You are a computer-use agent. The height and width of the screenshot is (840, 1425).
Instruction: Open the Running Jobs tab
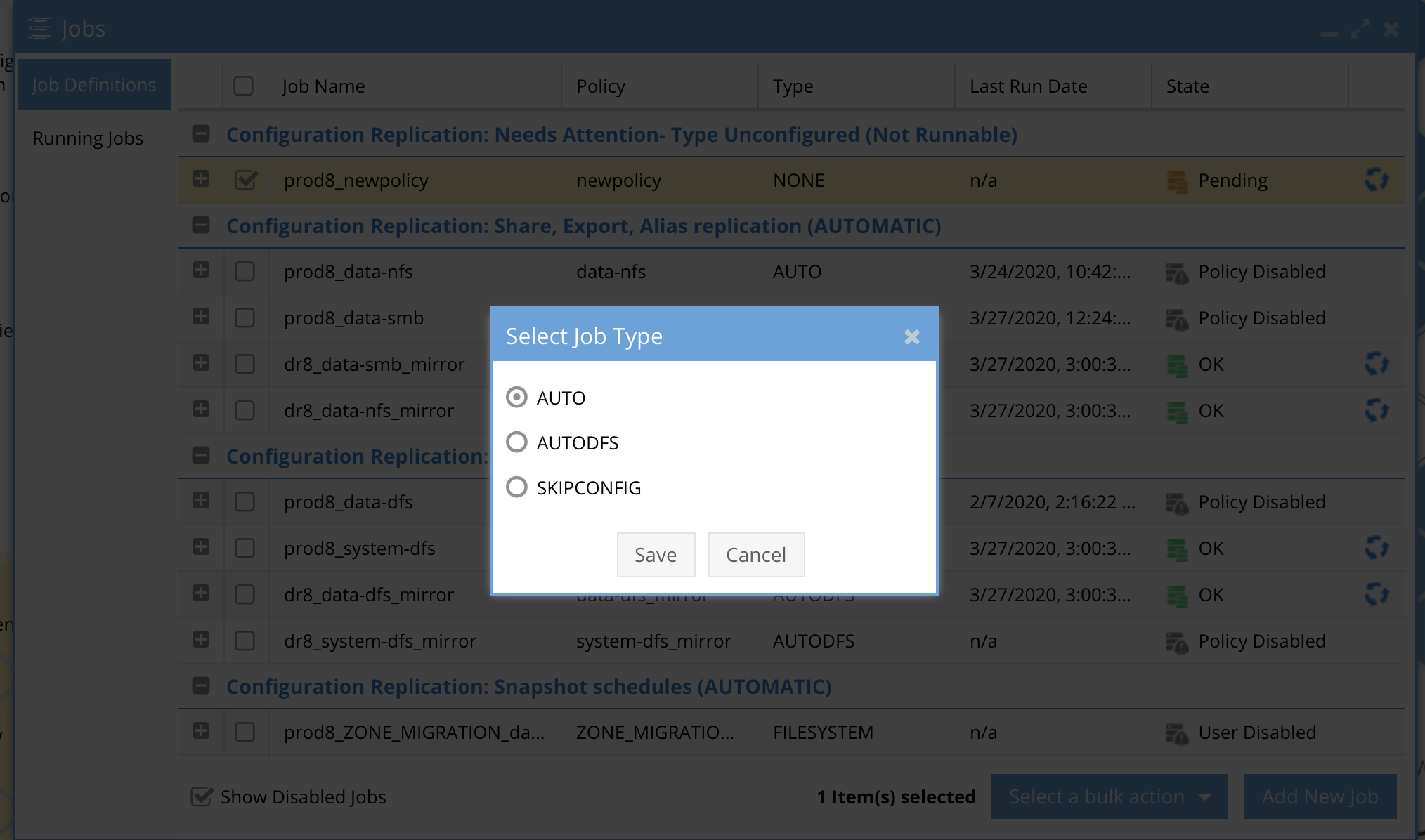88,138
